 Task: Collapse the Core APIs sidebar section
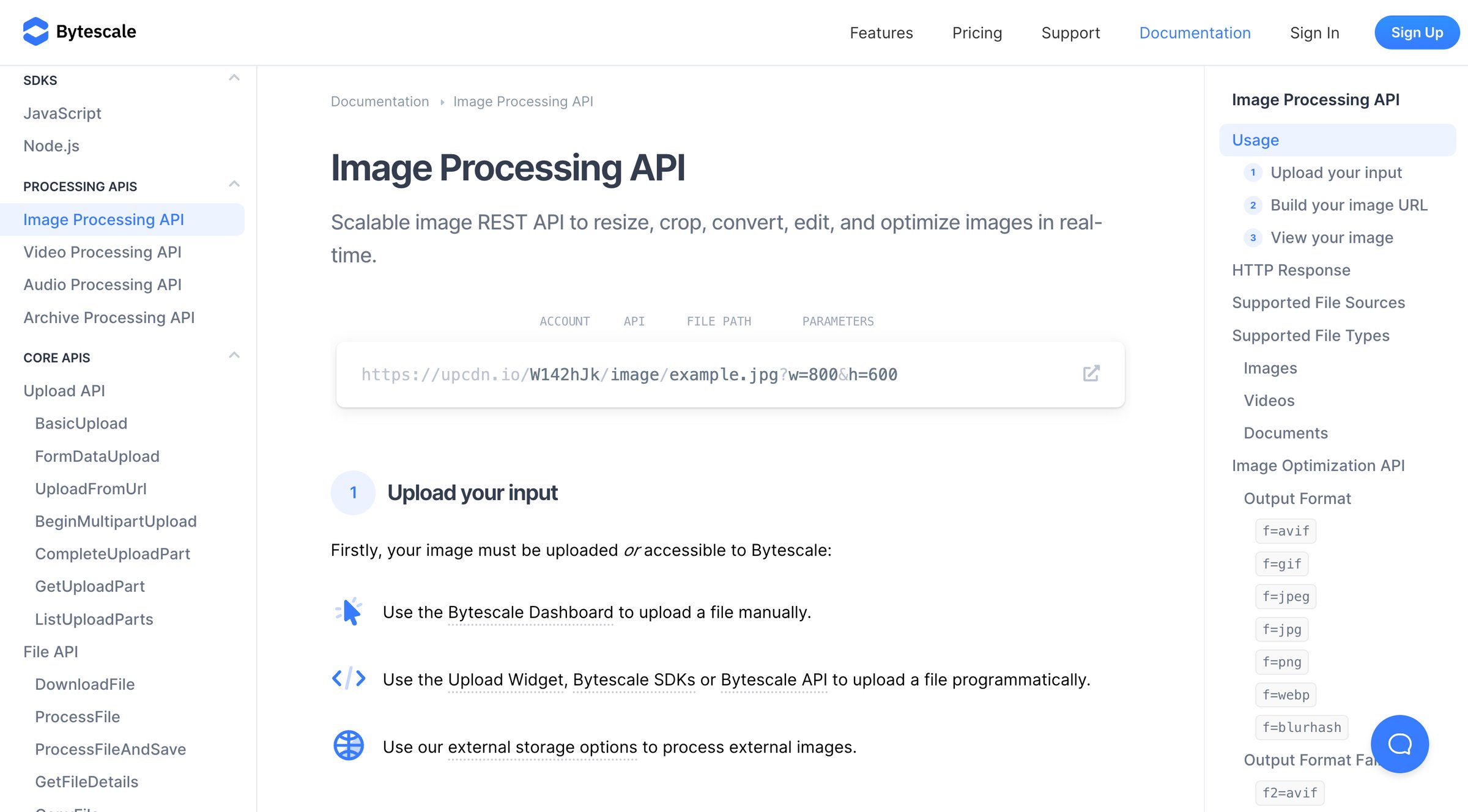[234, 355]
